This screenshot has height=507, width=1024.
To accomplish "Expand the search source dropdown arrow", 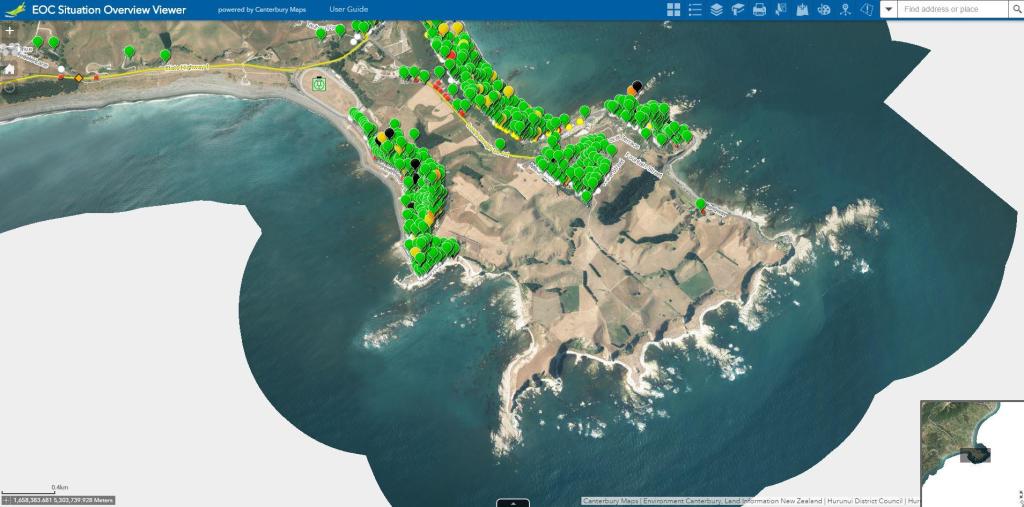I will 889,9.
